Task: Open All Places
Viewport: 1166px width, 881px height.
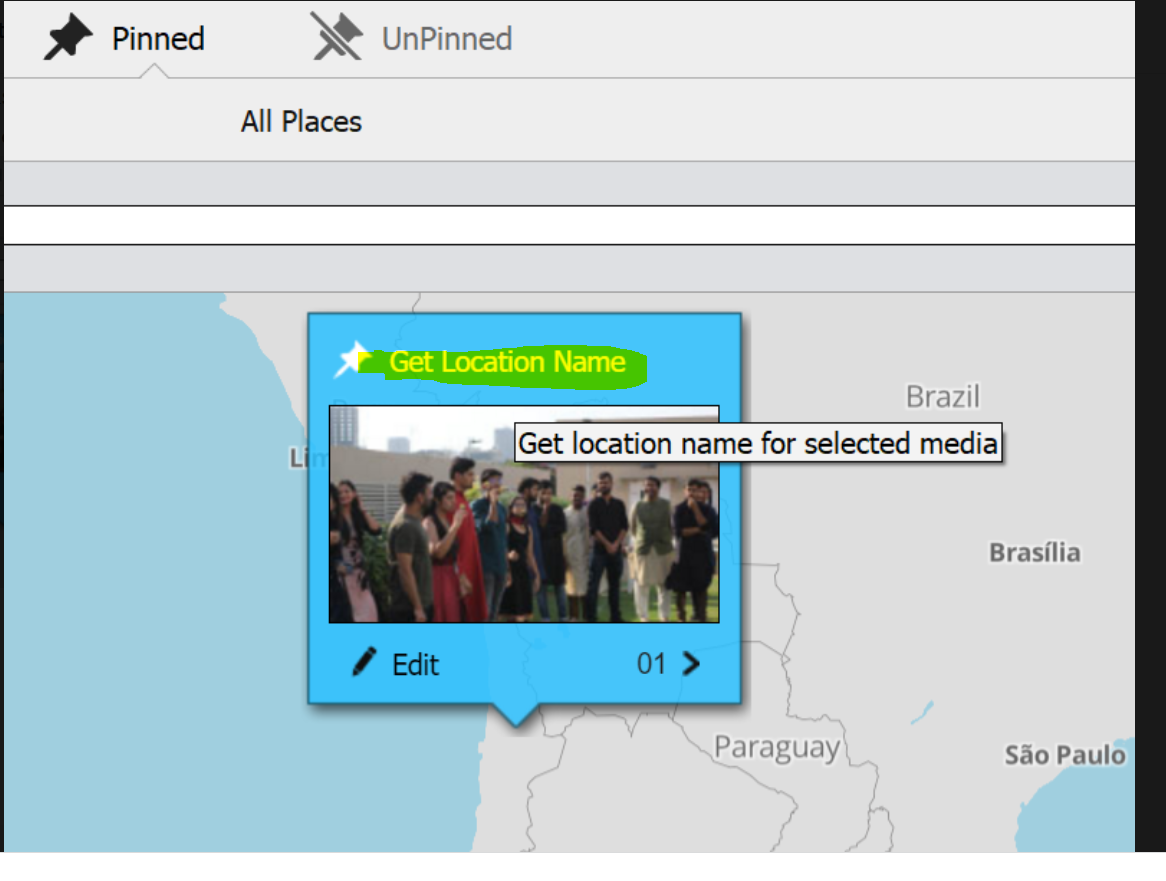Action: coord(300,121)
